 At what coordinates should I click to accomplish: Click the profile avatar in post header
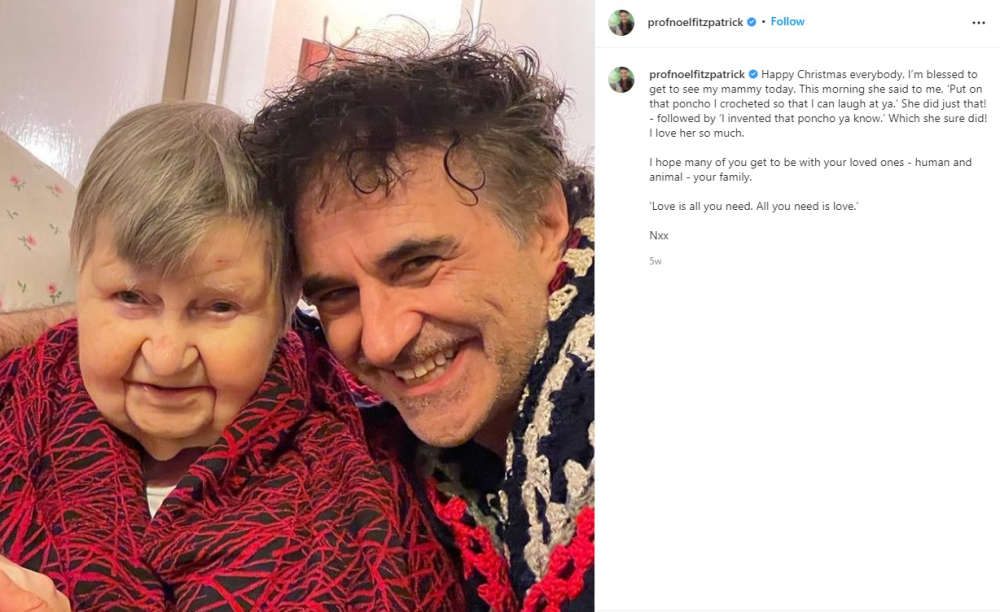pos(621,22)
